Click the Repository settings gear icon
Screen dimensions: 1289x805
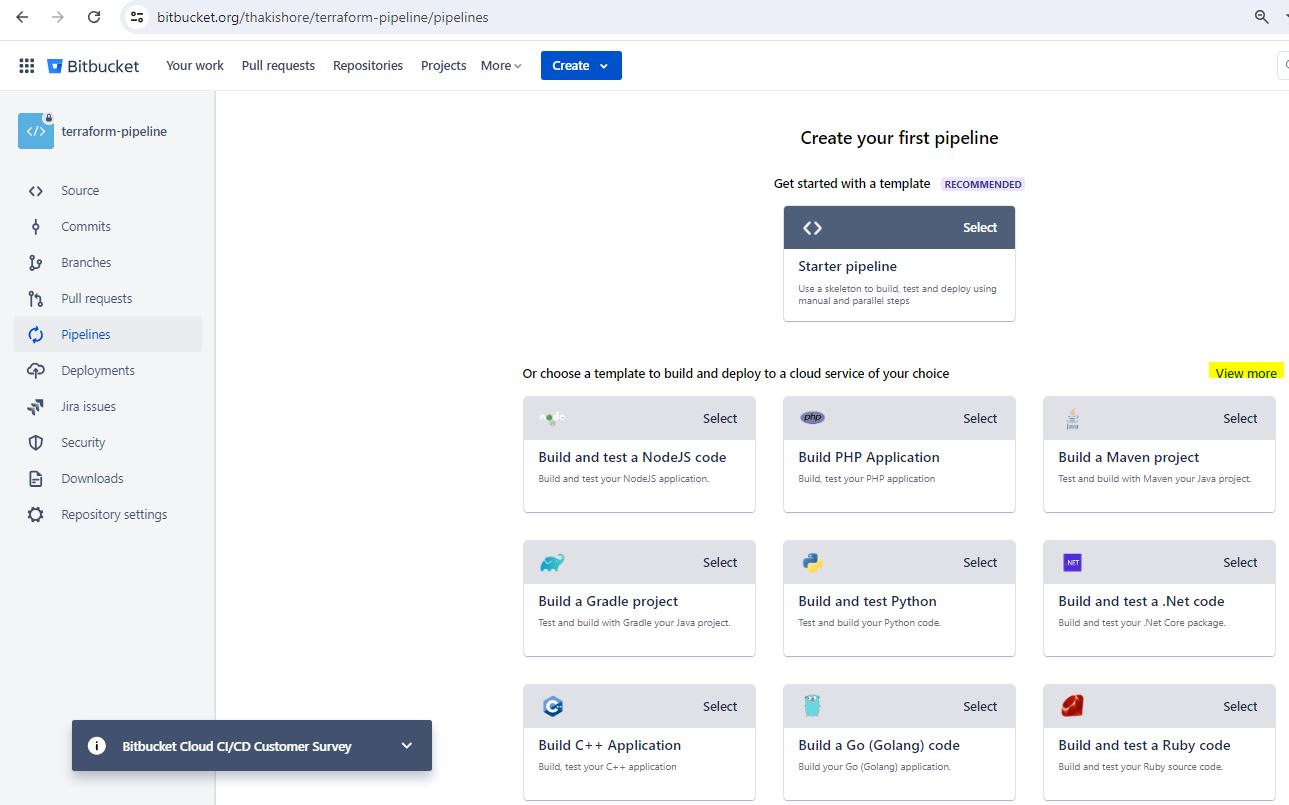click(x=36, y=515)
